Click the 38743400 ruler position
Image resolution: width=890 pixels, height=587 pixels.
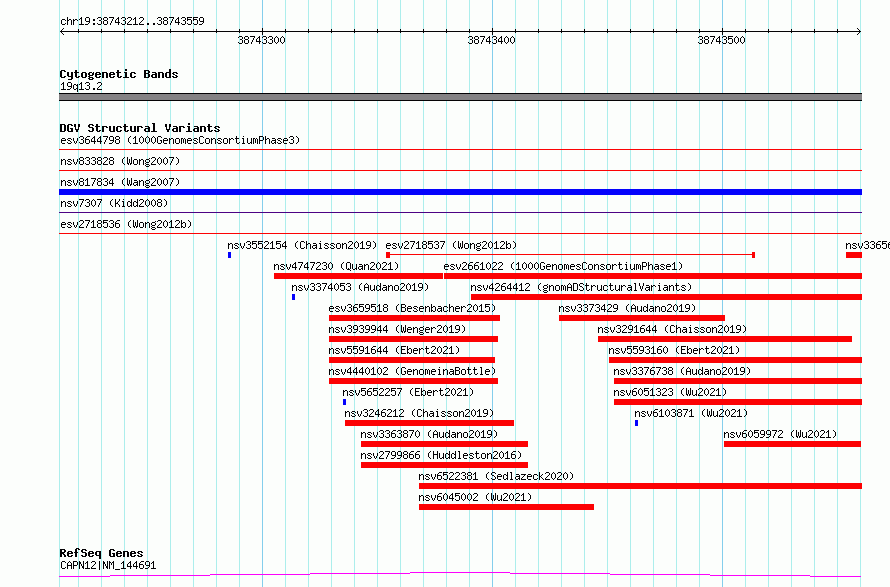(492, 40)
